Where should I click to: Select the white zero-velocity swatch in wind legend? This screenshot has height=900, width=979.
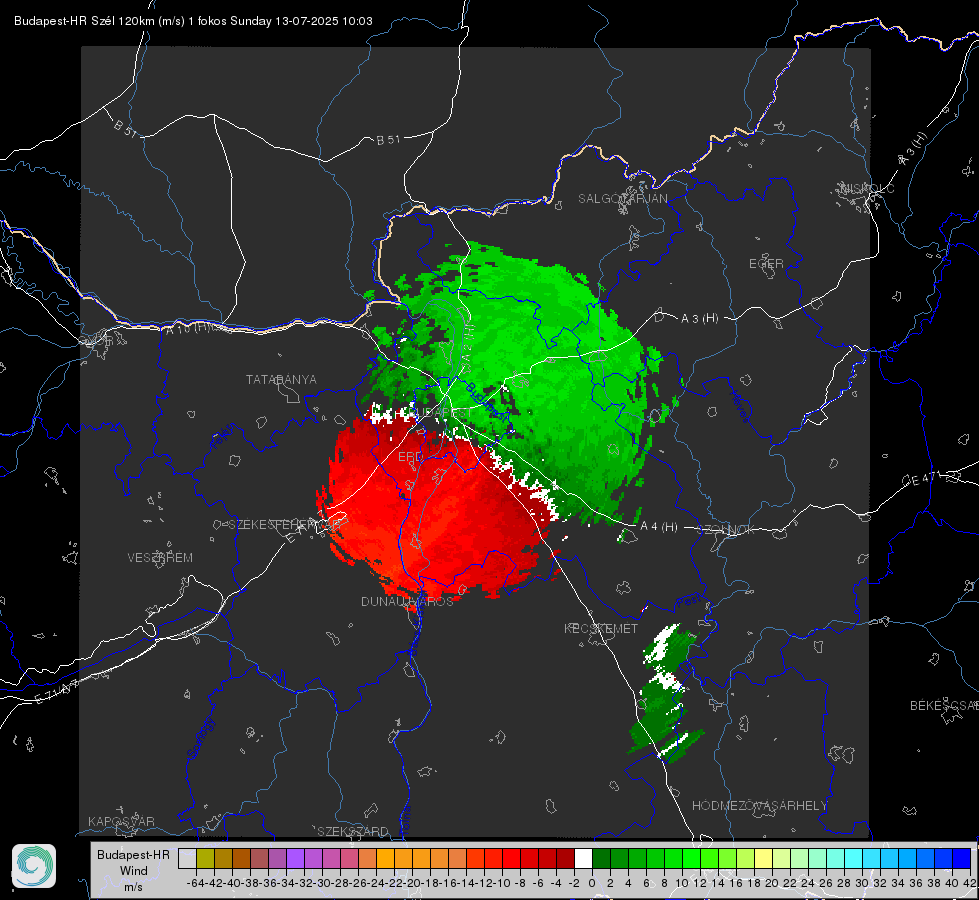[583, 858]
